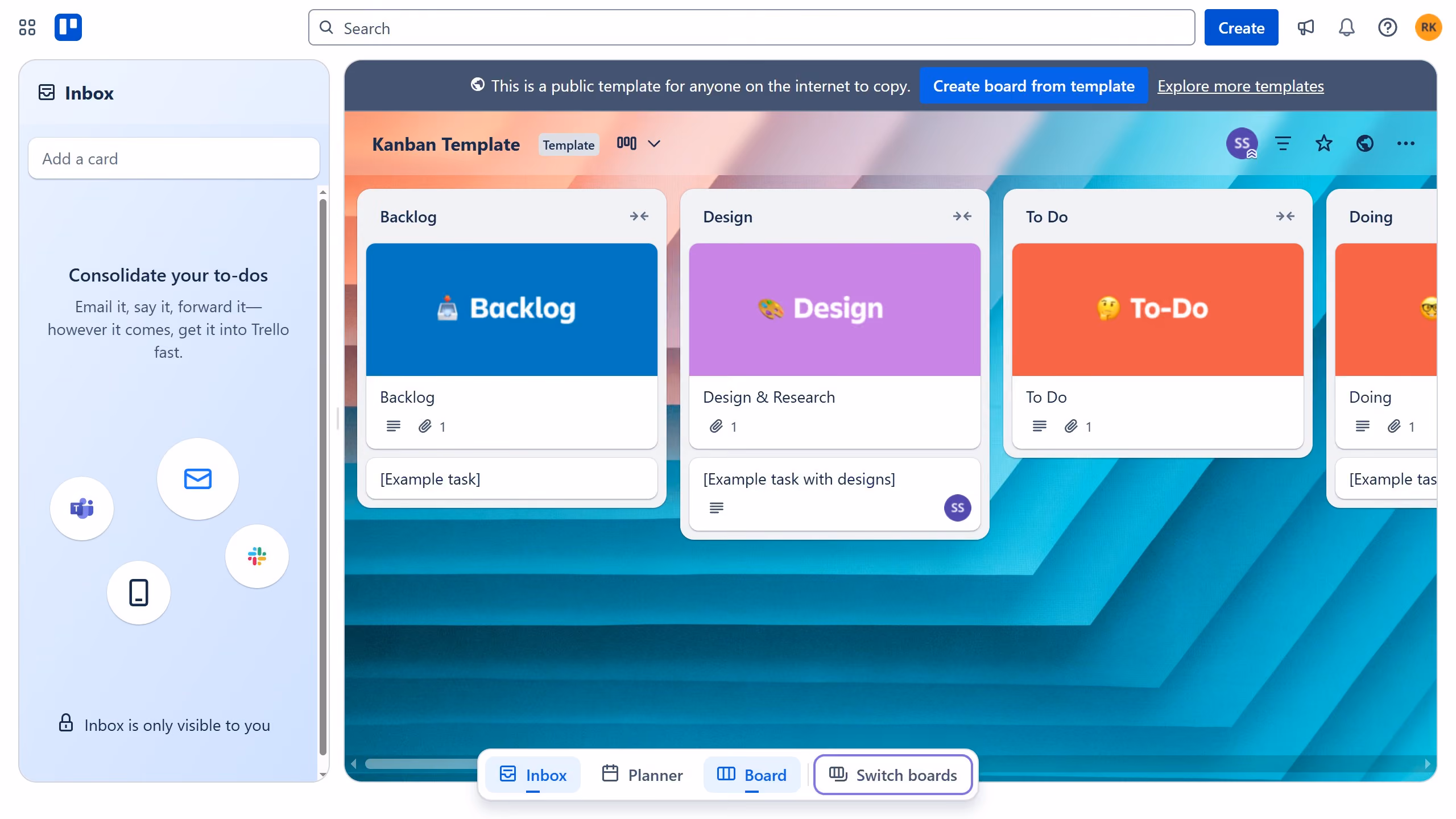Viewport: 1456px width, 819px height.
Task: Open the notifications bell
Action: pos(1347,27)
